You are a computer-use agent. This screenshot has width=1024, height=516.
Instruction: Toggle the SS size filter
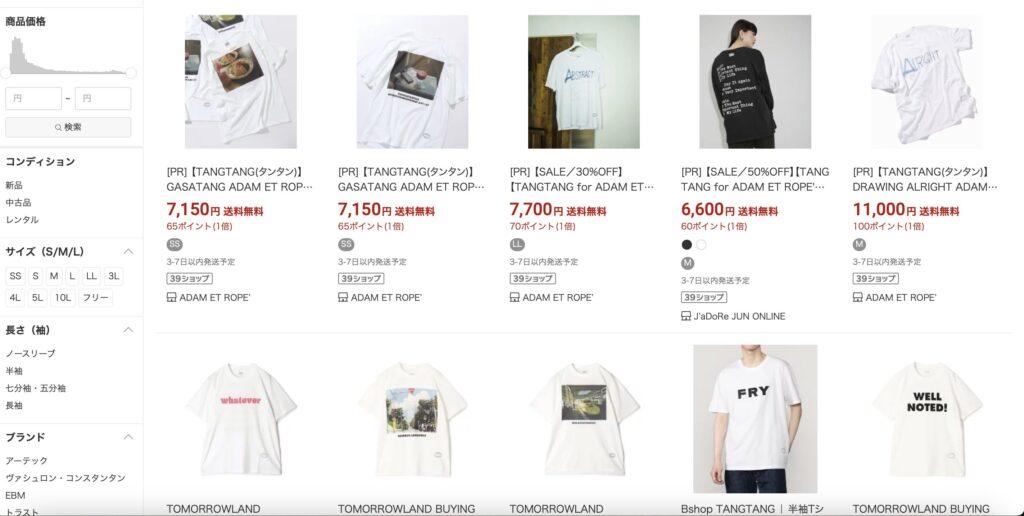pos(15,276)
